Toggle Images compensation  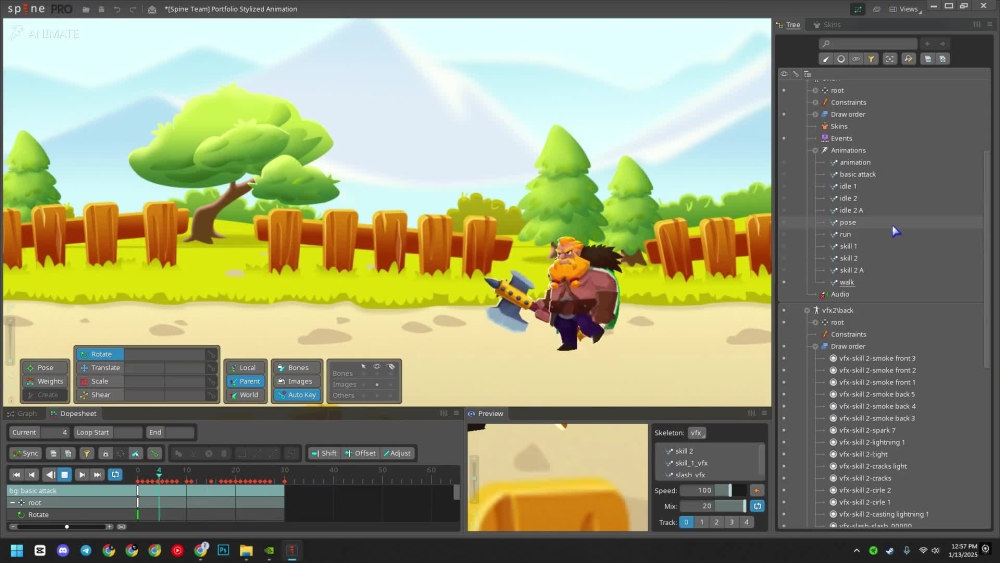coord(297,381)
